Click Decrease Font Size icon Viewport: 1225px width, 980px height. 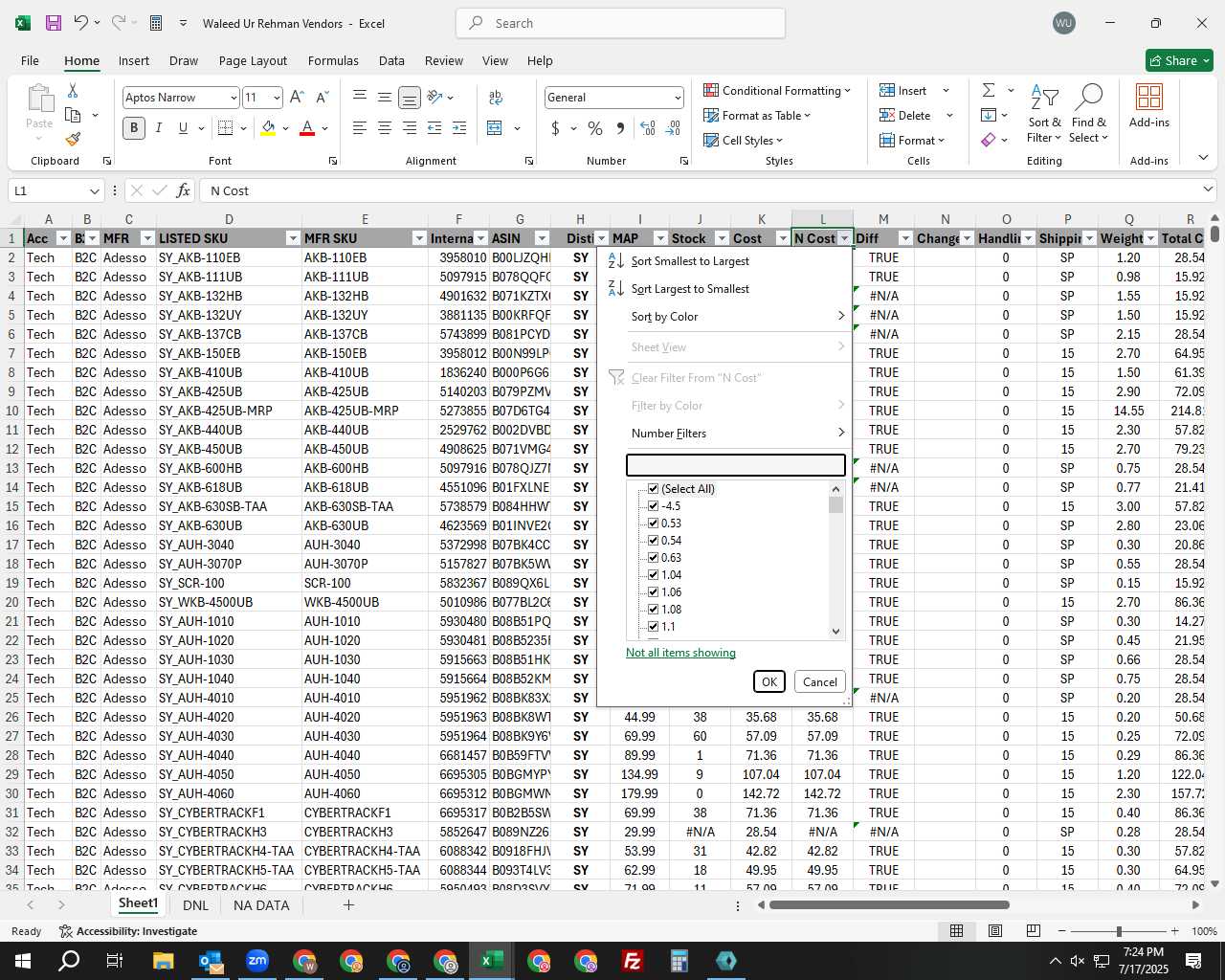pyautogui.click(x=322, y=97)
